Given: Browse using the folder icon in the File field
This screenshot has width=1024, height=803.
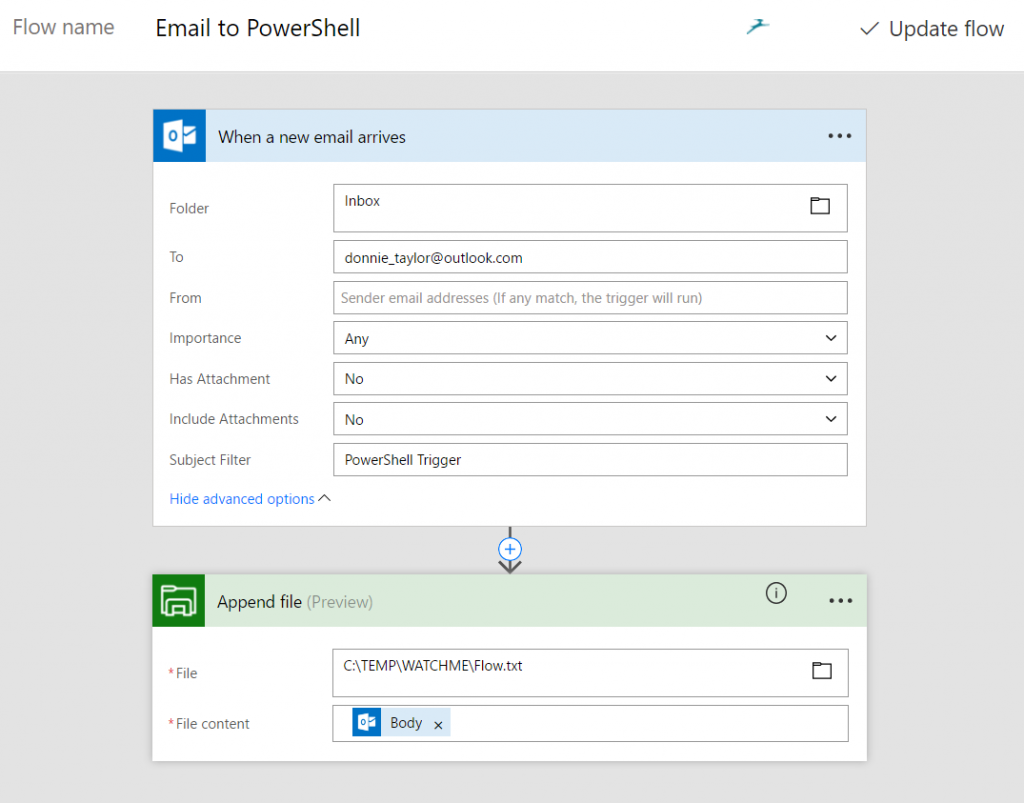Looking at the screenshot, I should point(822,670).
